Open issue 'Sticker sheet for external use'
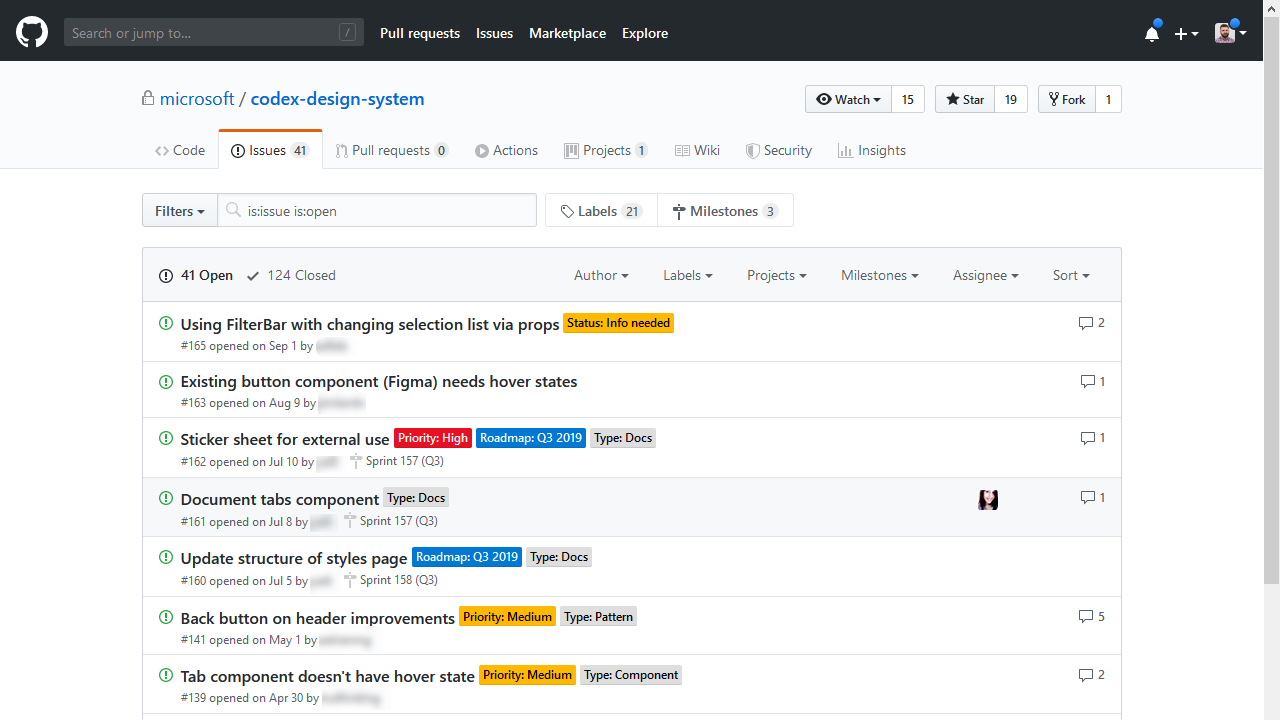This screenshot has width=1280, height=720. point(285,439)
